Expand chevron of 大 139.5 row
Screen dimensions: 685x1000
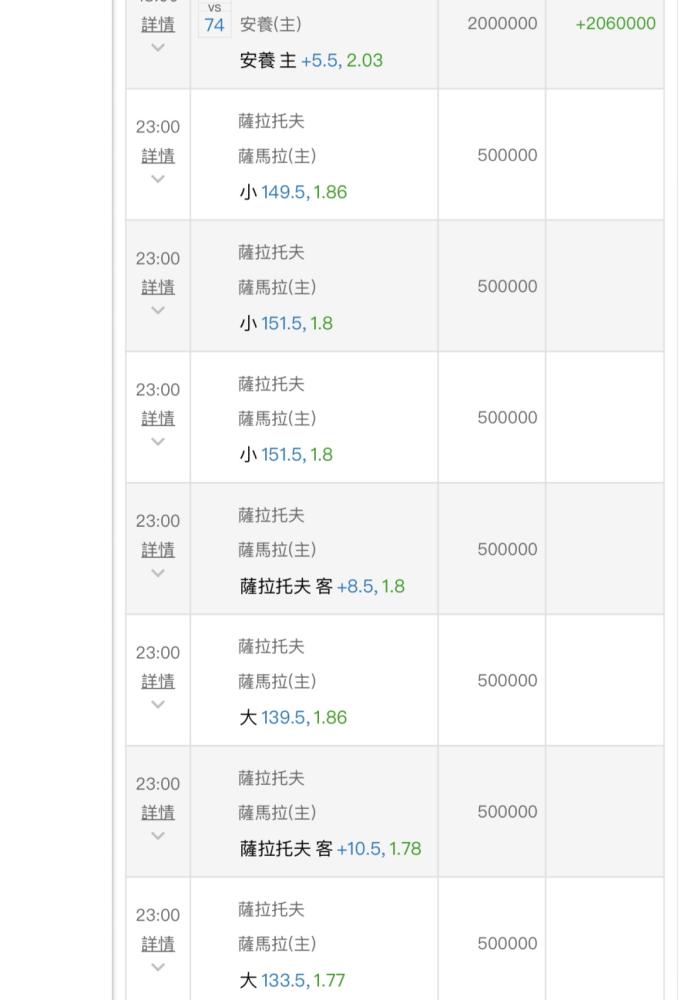coord(158,705)
